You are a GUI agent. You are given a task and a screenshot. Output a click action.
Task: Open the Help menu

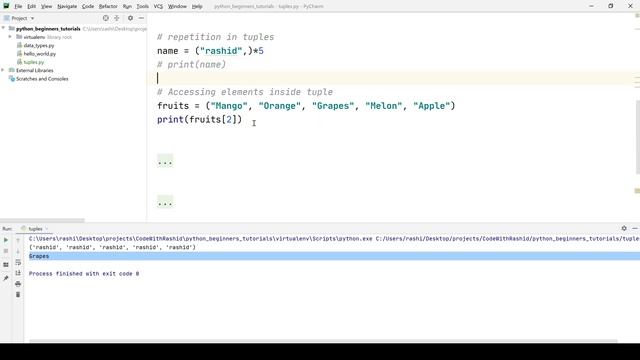click(197, 7)
